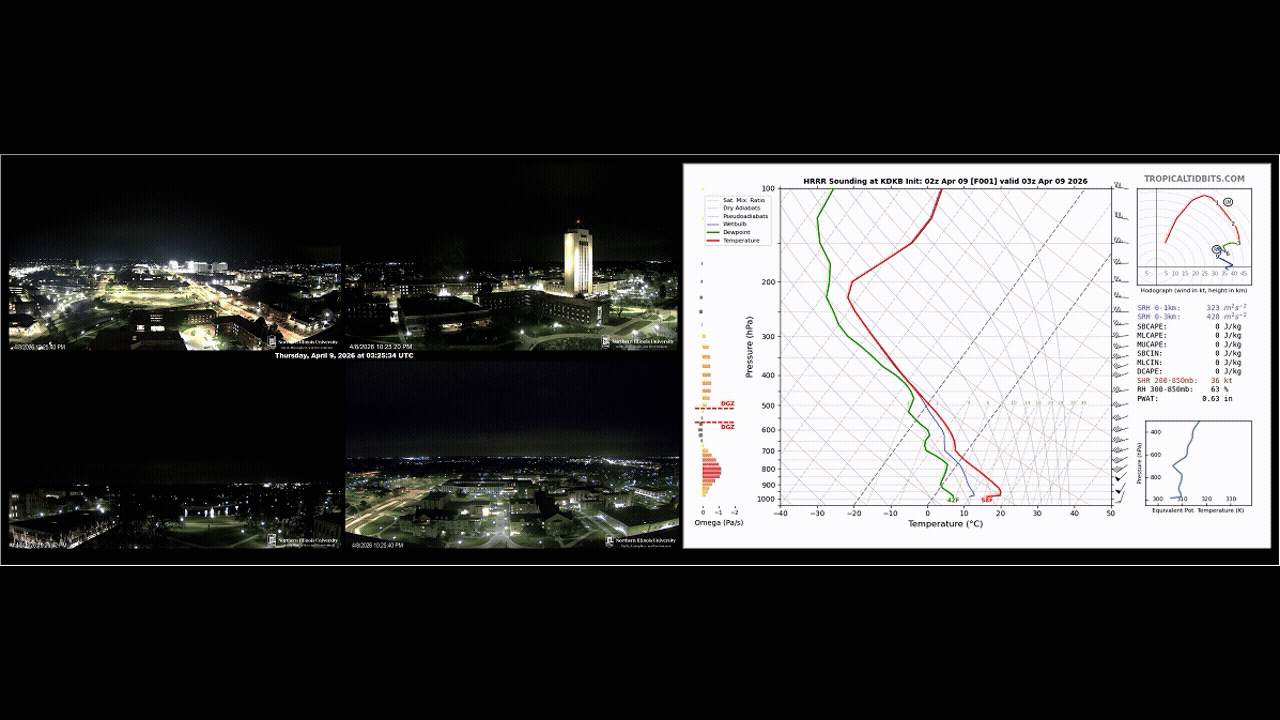
Task: Click the NIU logo on top-left webcam
Action: pyautogui.click(x=304, y=342)
